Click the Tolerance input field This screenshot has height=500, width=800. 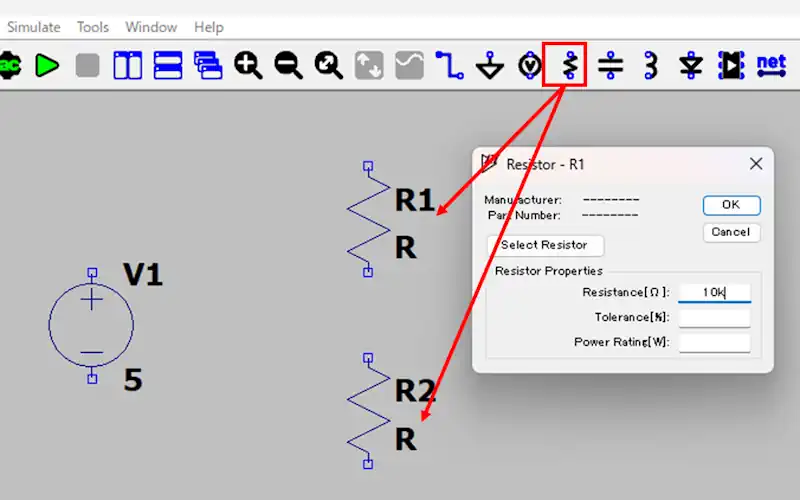tap(714, 318)
